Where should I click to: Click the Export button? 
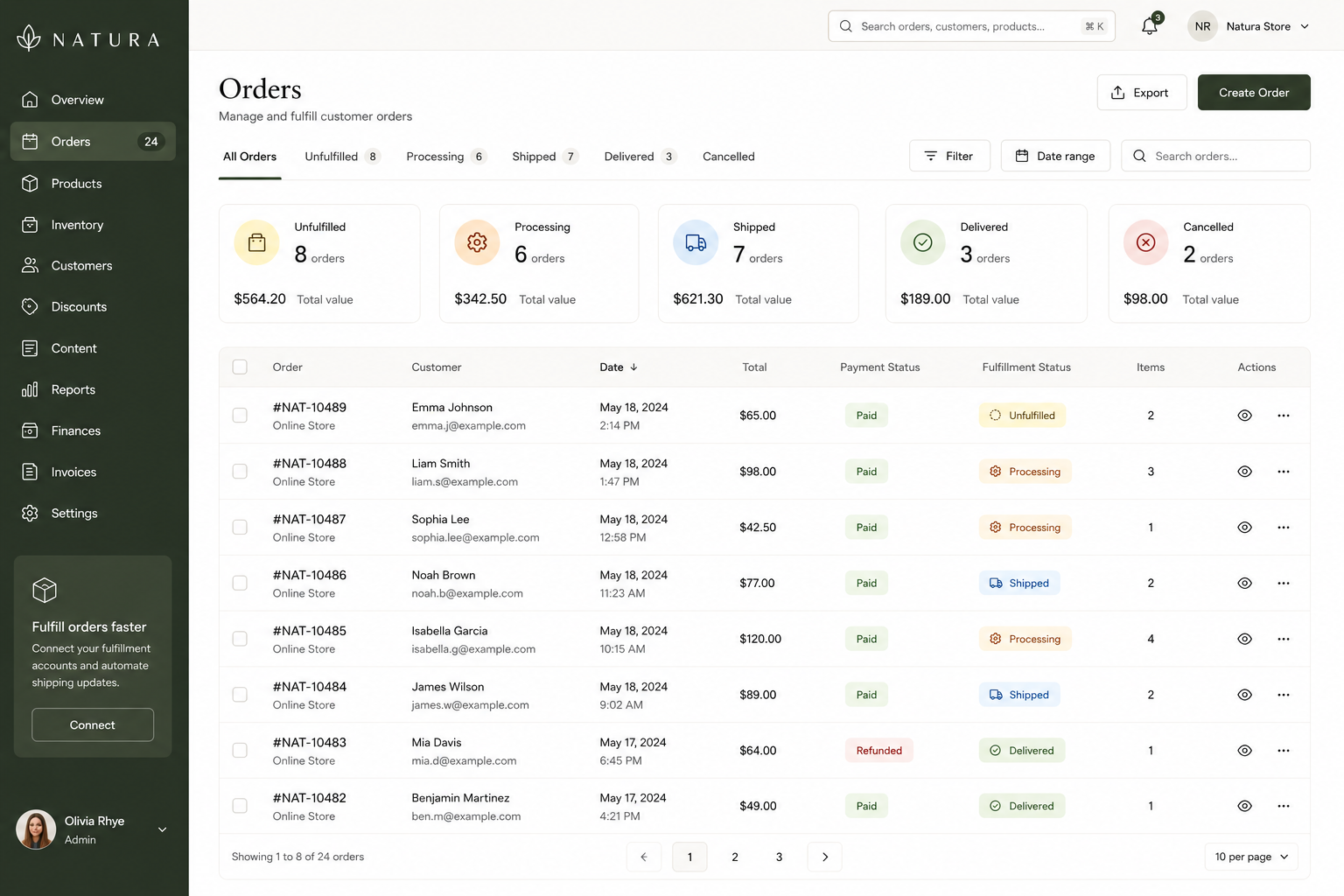click(1142, 93)
